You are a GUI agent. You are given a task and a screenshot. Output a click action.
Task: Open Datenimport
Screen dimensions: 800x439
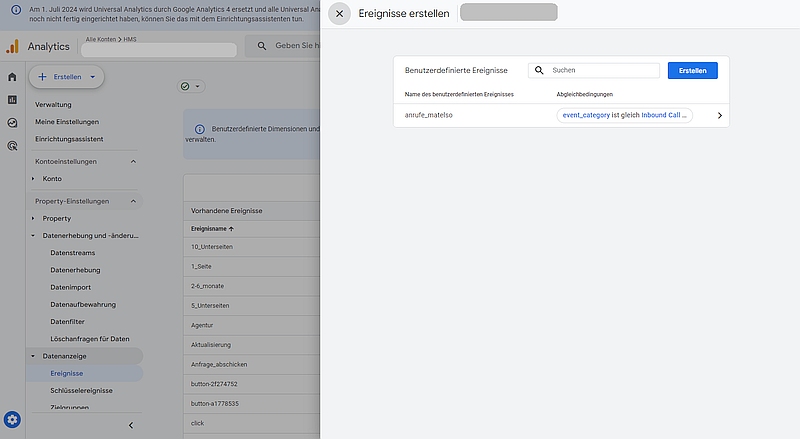[70, 287]
